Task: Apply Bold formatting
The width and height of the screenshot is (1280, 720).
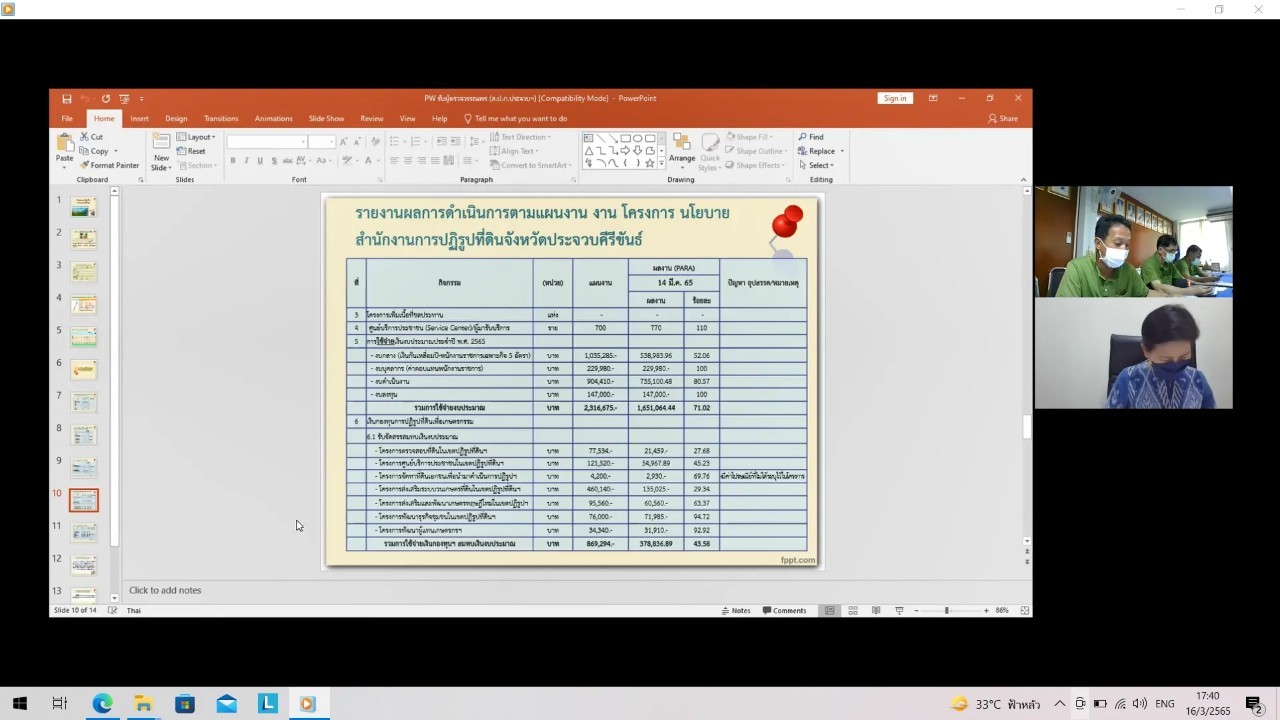Action: tap(233, 160)
